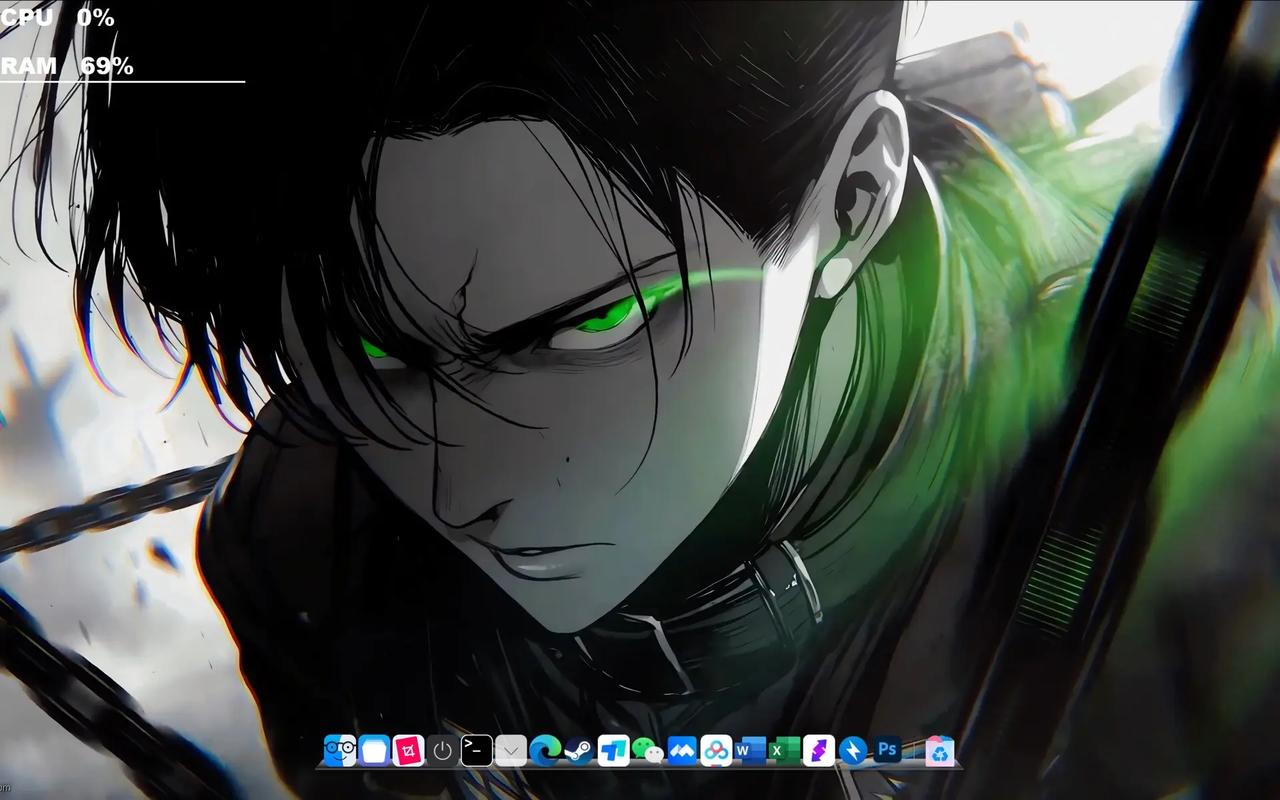
Task: Open the Finder-style face icon in dock
Action: click(340, 750)
